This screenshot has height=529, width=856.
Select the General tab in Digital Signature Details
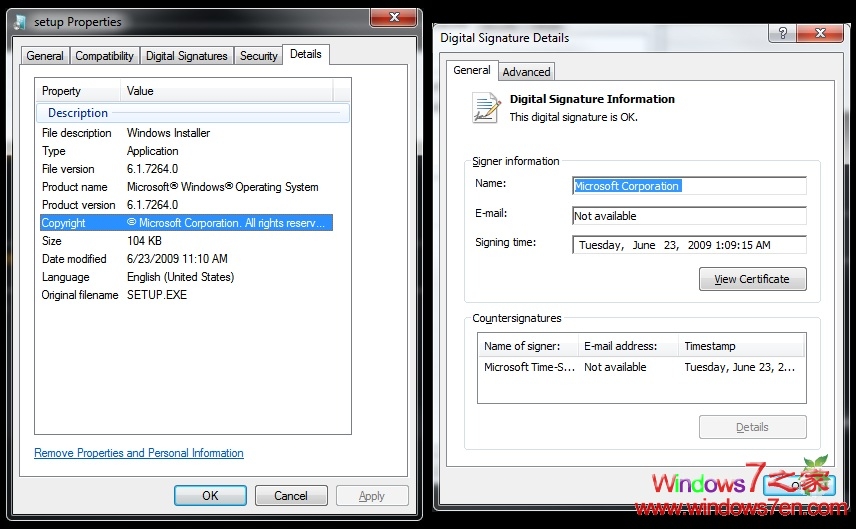point(472,70)
